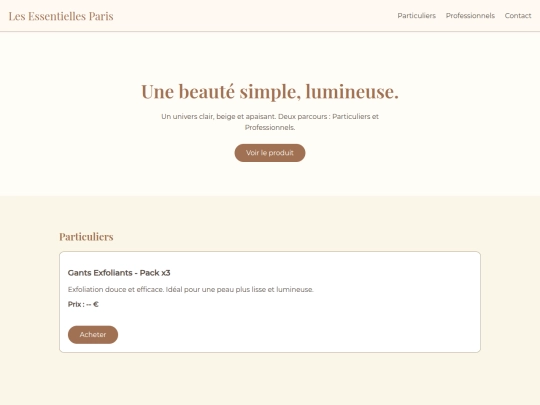Open the Particuliers navigation link
The height and width of the screenshot is (405, 540).
(x=416, y=15)
